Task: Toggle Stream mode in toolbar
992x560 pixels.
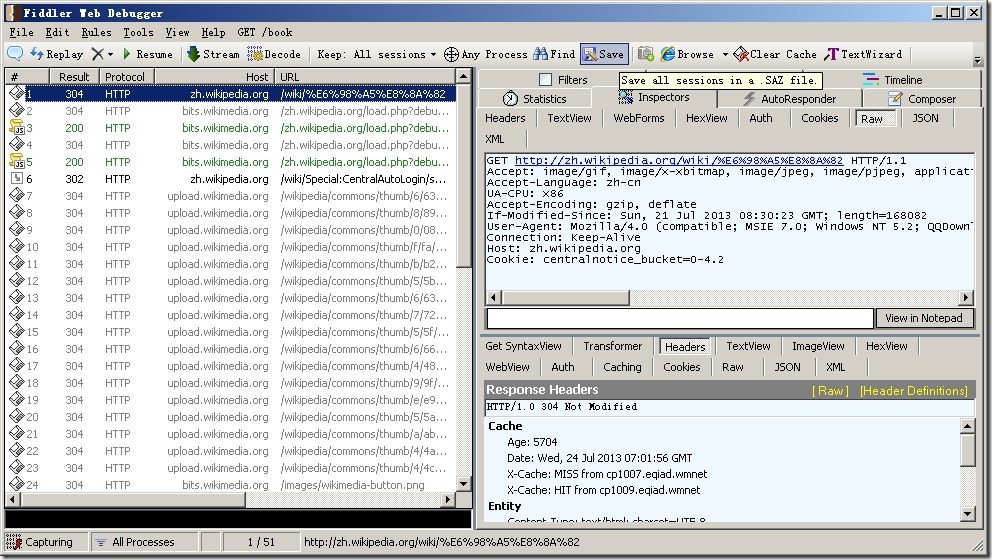Action: tap(213, 54)
